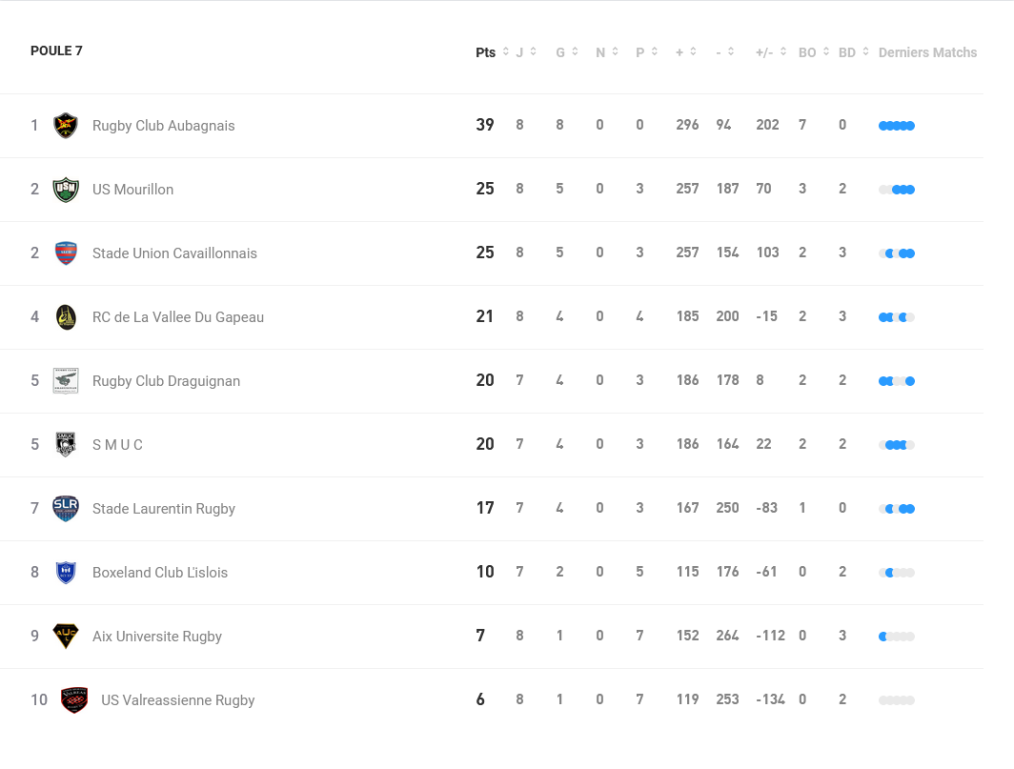Click the Poule 7 heading
The image size is (1014, 769).
[x=57, y=51]
